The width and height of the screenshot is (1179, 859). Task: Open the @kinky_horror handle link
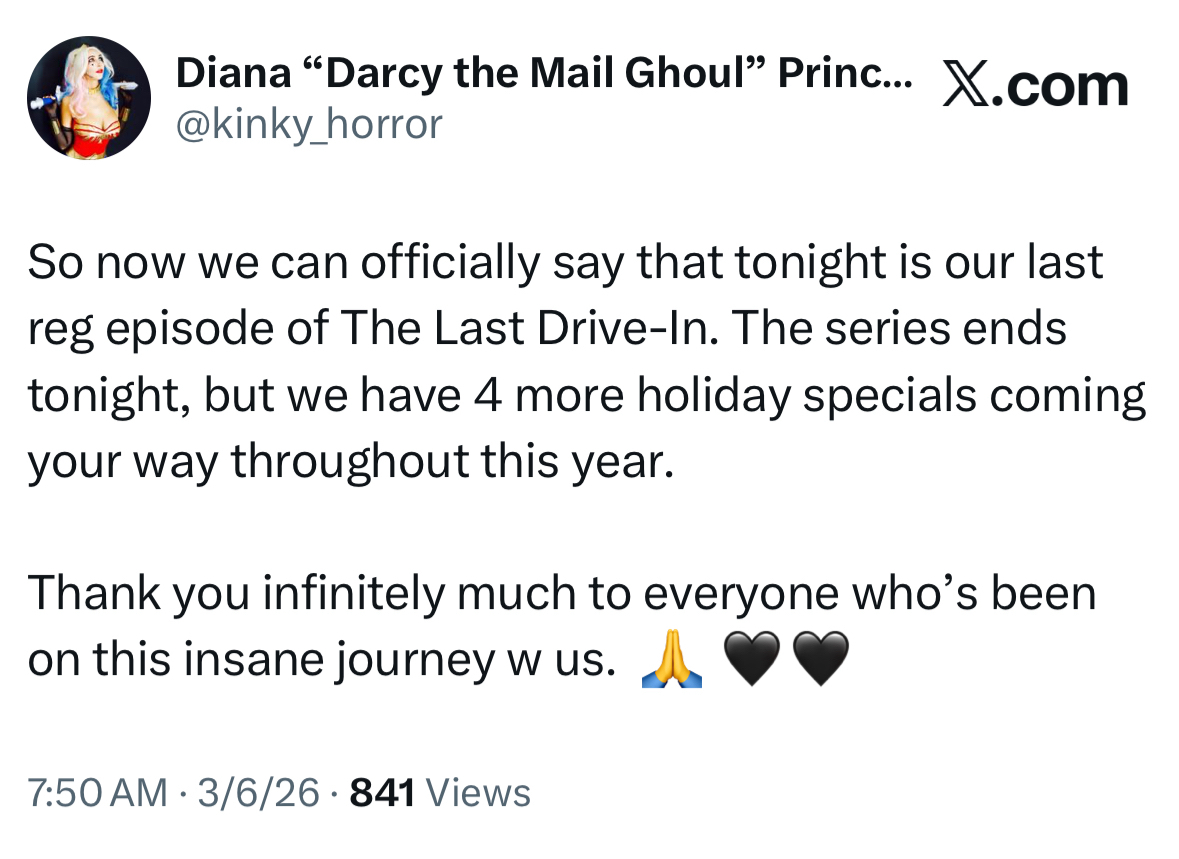[308, 124]
